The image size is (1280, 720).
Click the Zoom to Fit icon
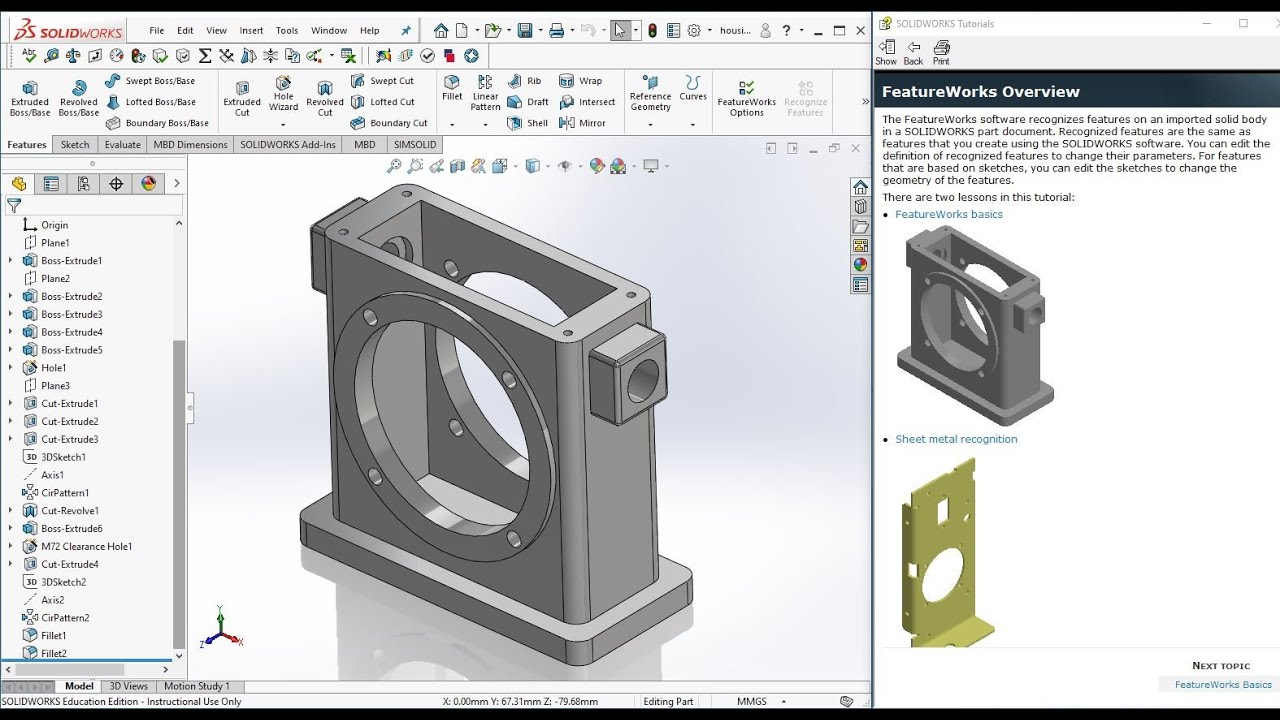395,166
